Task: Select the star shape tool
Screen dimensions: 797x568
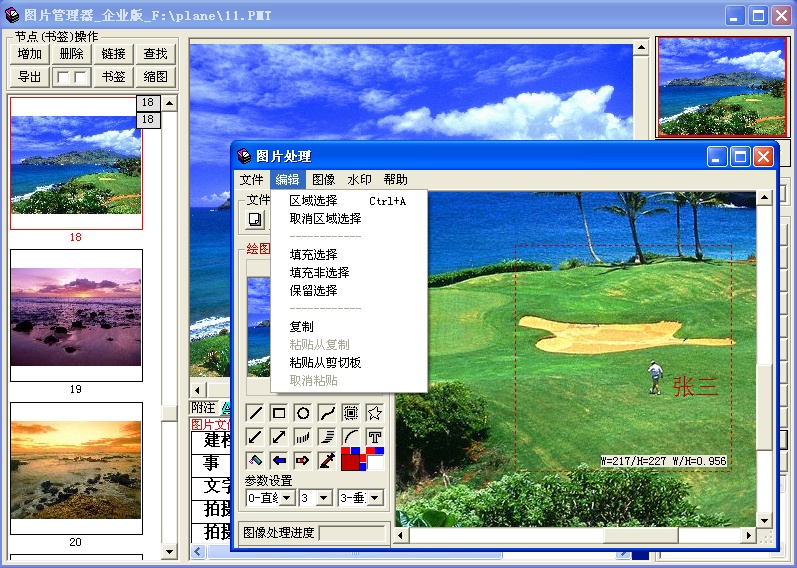Action: [374, 413]
